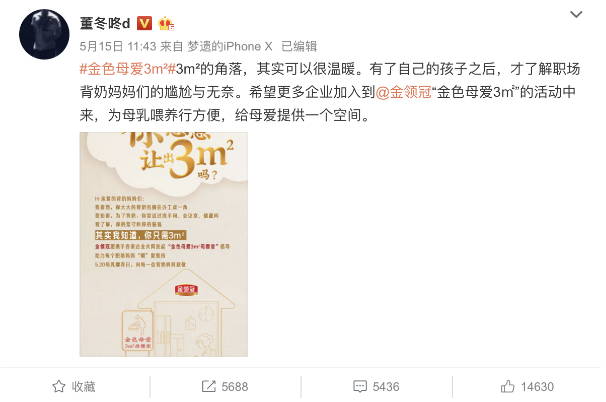Open the 5436 comments count
The image size is (606, 402).
coord(386,387)
